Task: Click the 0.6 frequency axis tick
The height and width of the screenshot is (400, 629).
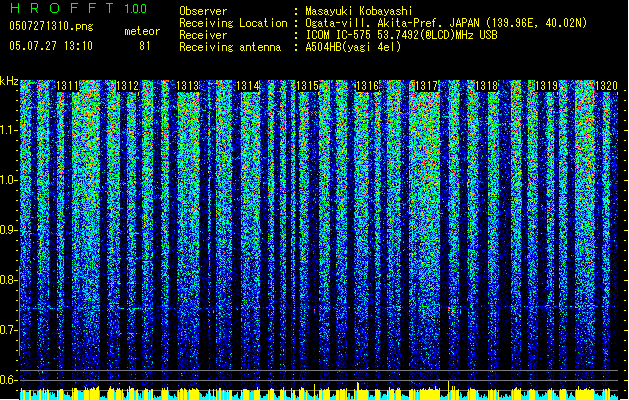Action: (8, 380)
